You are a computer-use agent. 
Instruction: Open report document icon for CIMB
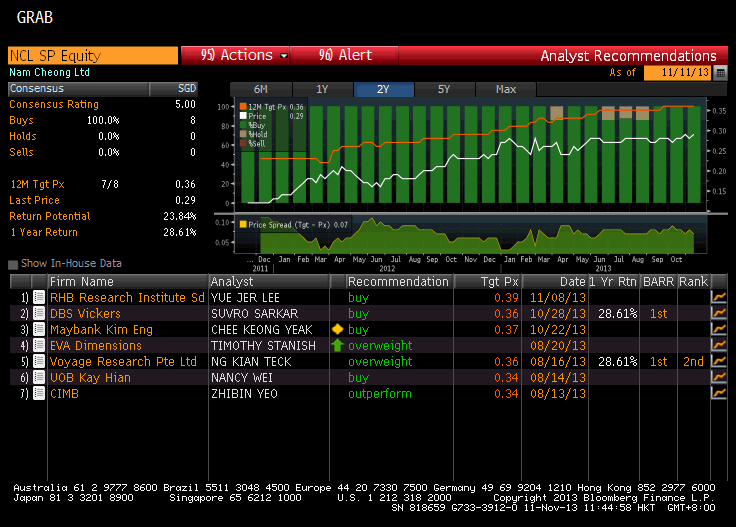click(39, 393)
